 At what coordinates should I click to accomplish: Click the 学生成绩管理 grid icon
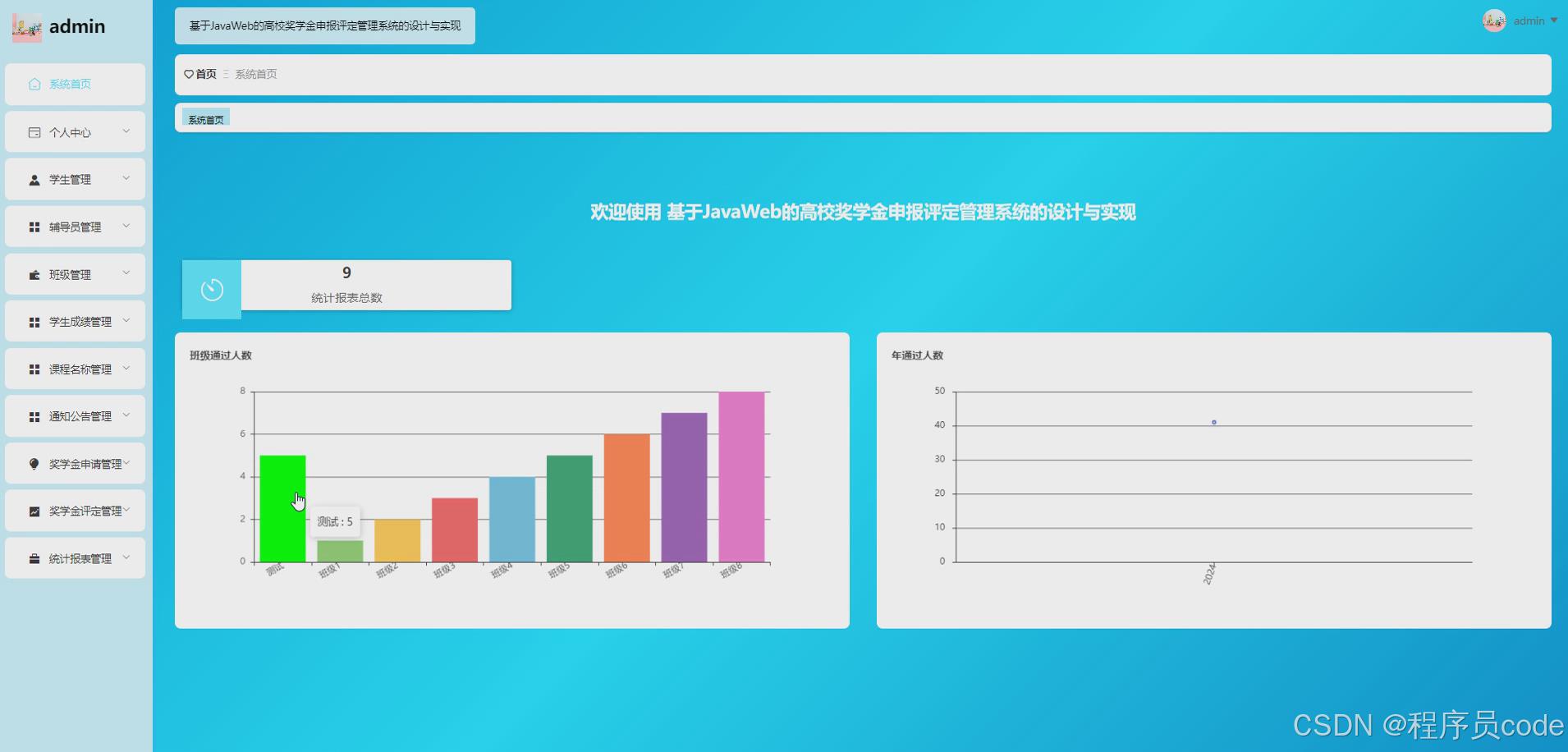34,322
